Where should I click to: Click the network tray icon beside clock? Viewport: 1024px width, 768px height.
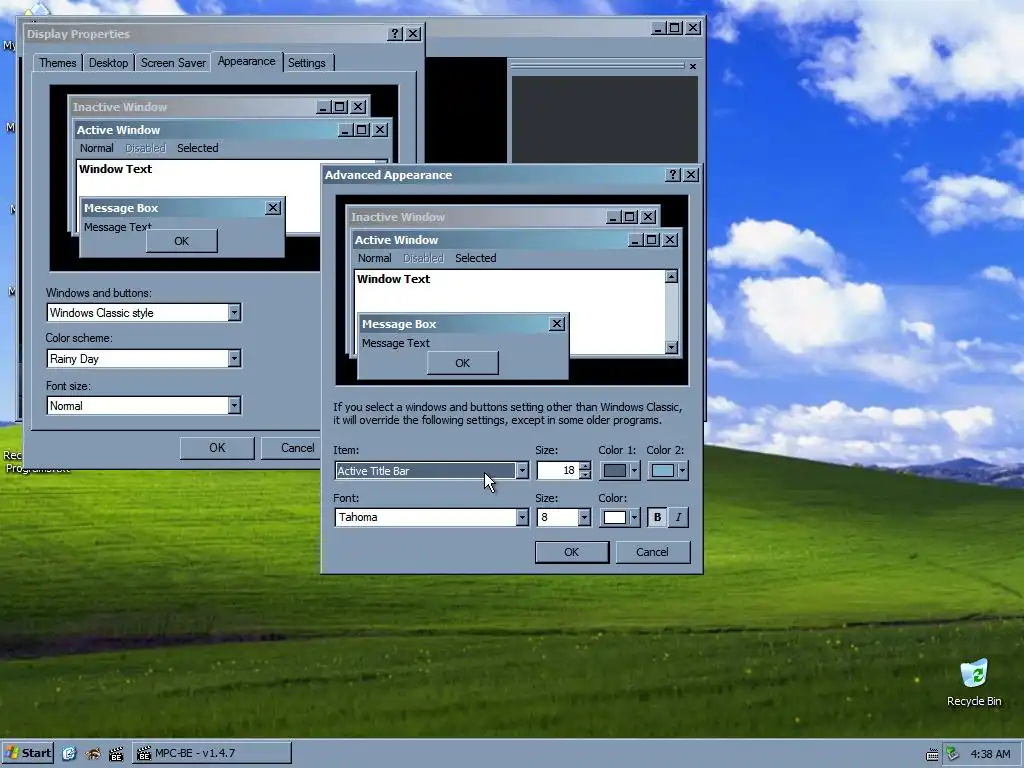(952, 754)
